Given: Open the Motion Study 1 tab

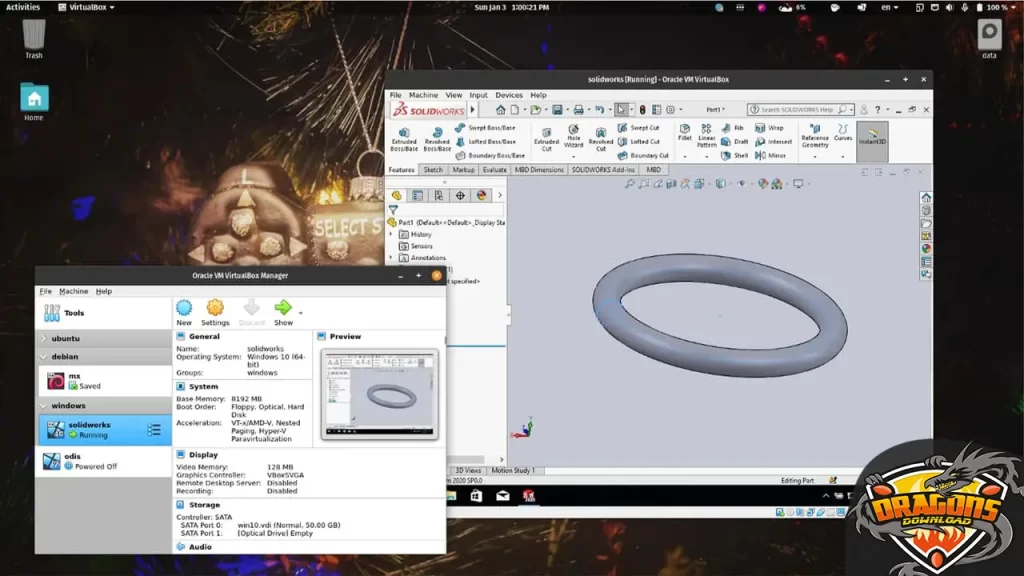Looking at the screenshot, I should (x=512, y=470).
